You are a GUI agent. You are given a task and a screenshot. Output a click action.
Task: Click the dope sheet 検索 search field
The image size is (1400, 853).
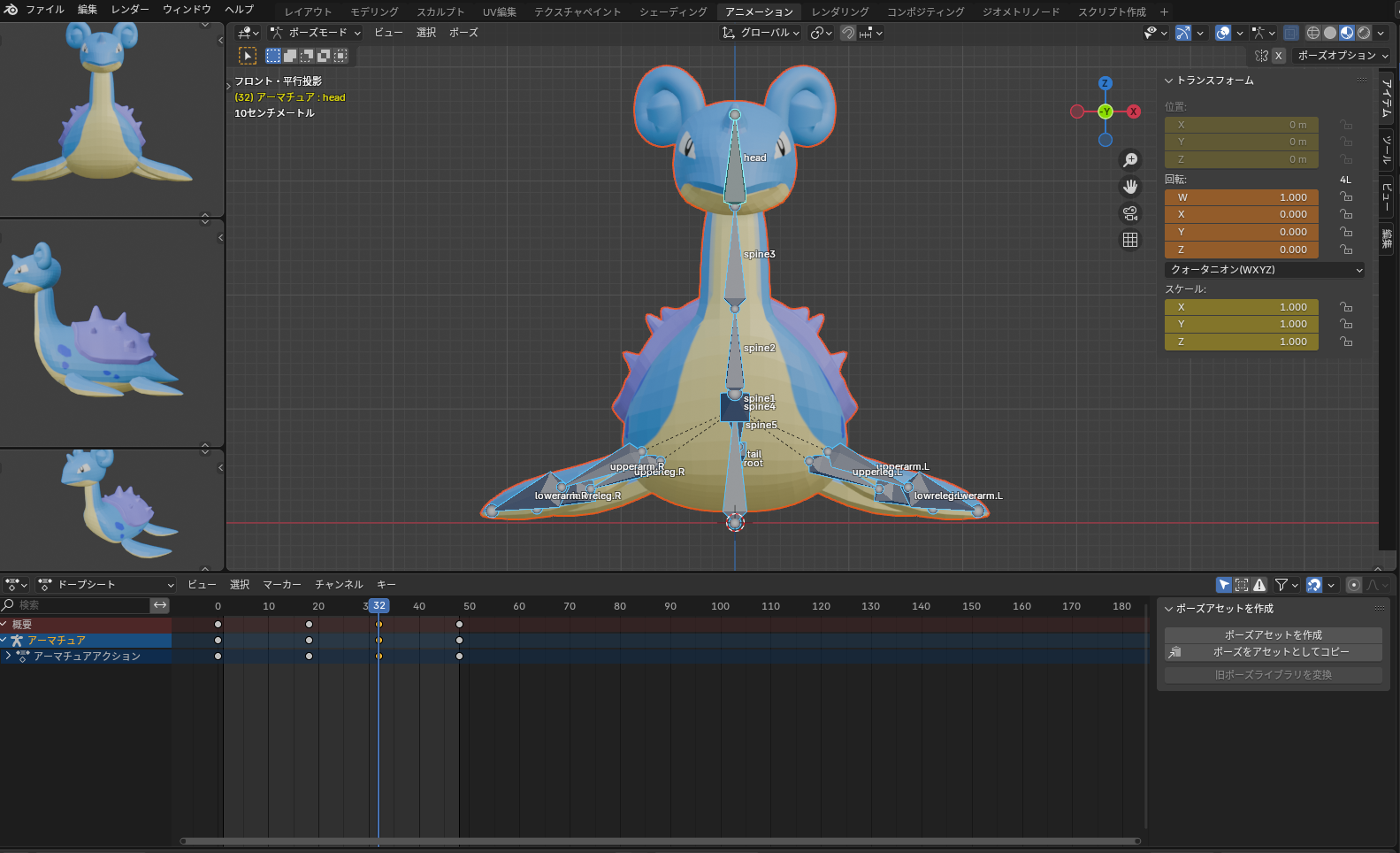click(x=81, y=605)
